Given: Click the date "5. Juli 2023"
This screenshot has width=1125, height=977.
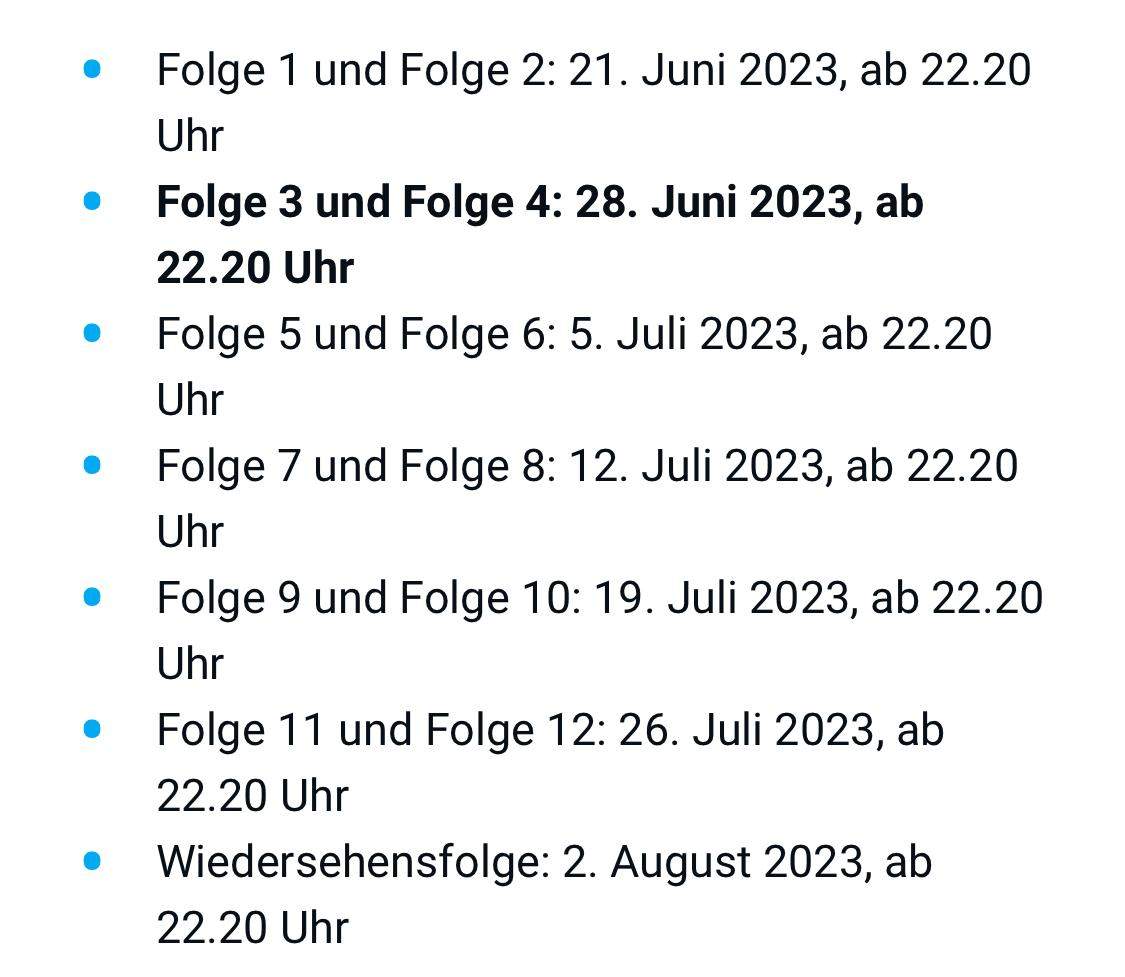Looking at the screenshot, I should tap(682, 334).
